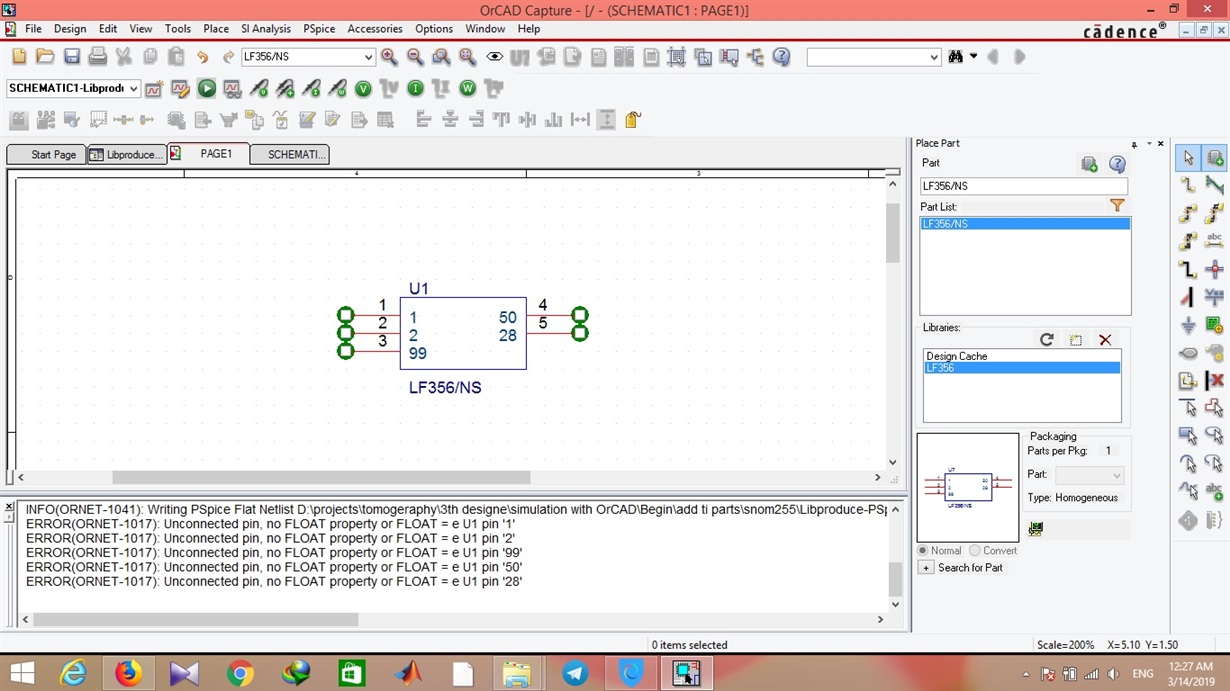Create a new simulation profile icon

[154, 89]
